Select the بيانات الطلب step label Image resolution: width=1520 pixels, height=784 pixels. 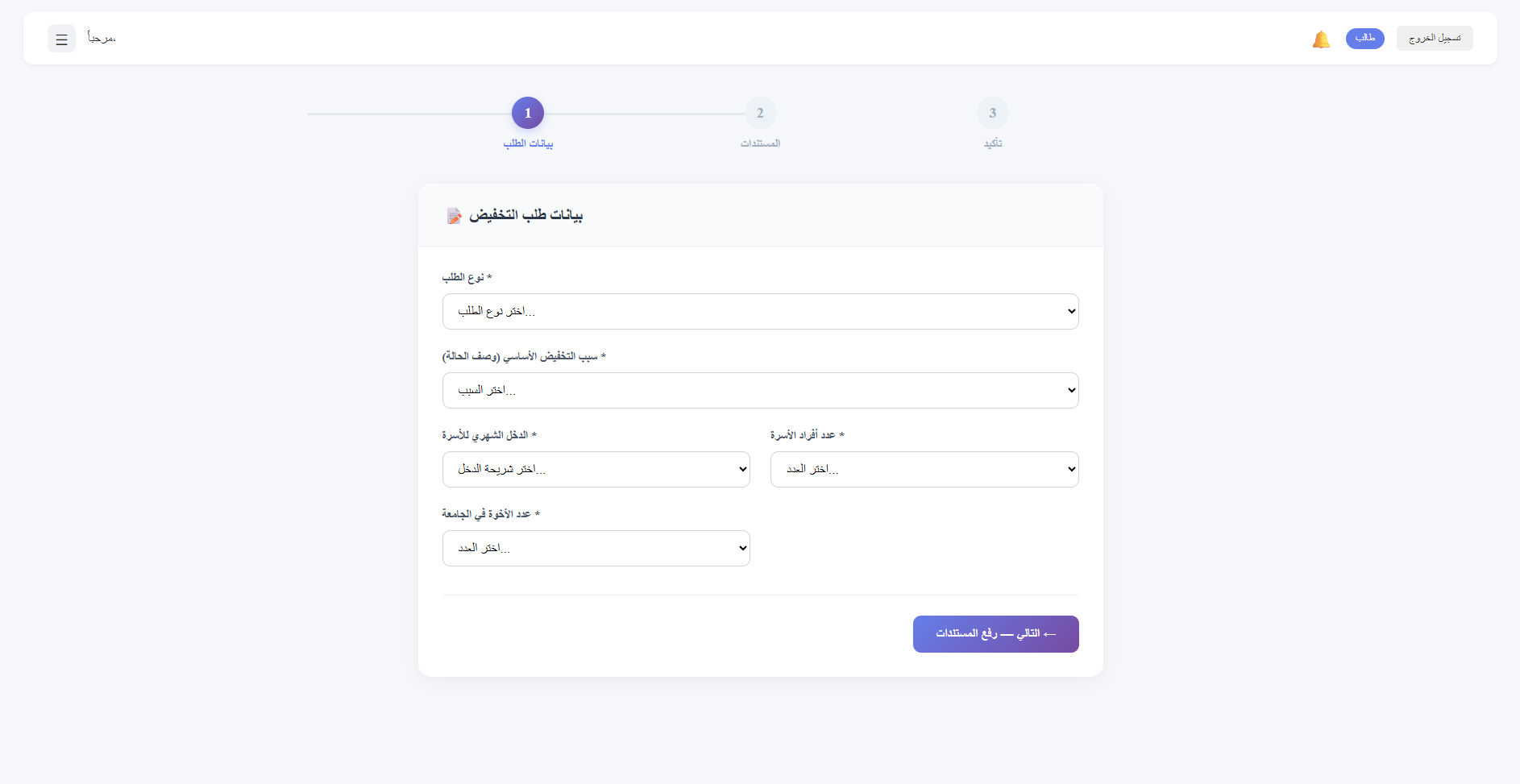528,143
